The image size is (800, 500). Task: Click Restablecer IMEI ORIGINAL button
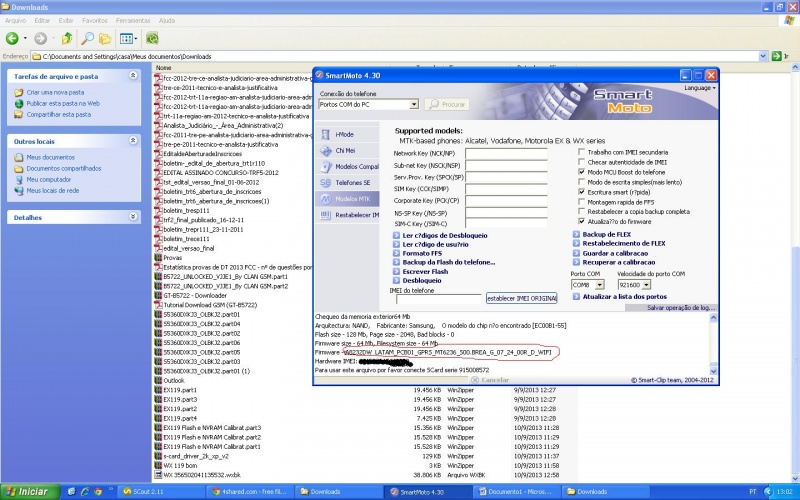point(521,298)
